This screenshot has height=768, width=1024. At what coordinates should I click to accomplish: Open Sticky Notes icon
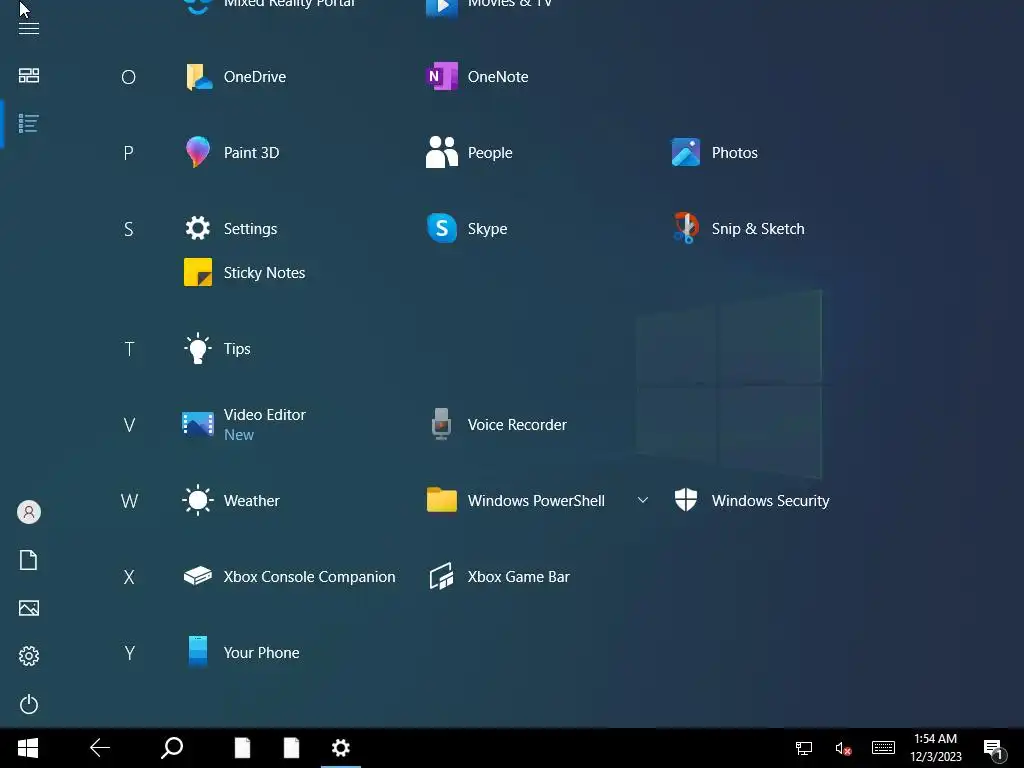[x=198, y=272]
